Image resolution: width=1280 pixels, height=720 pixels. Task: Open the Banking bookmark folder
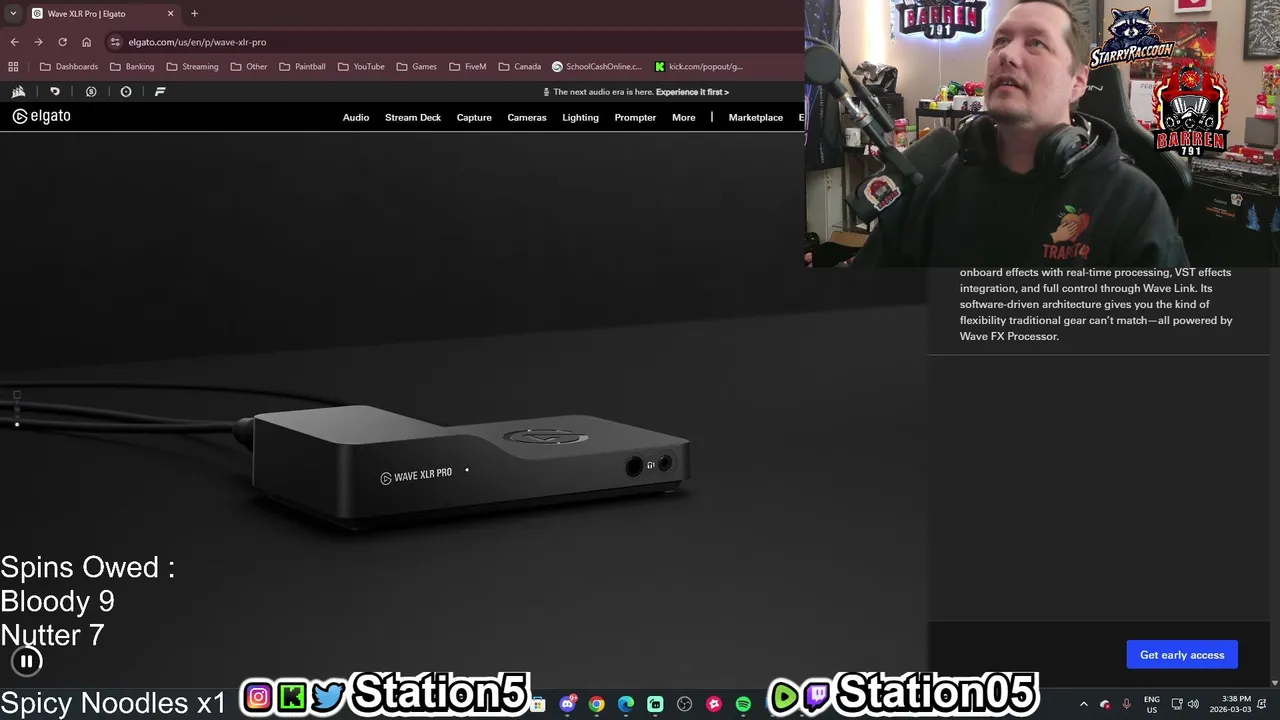pos(132,67)
